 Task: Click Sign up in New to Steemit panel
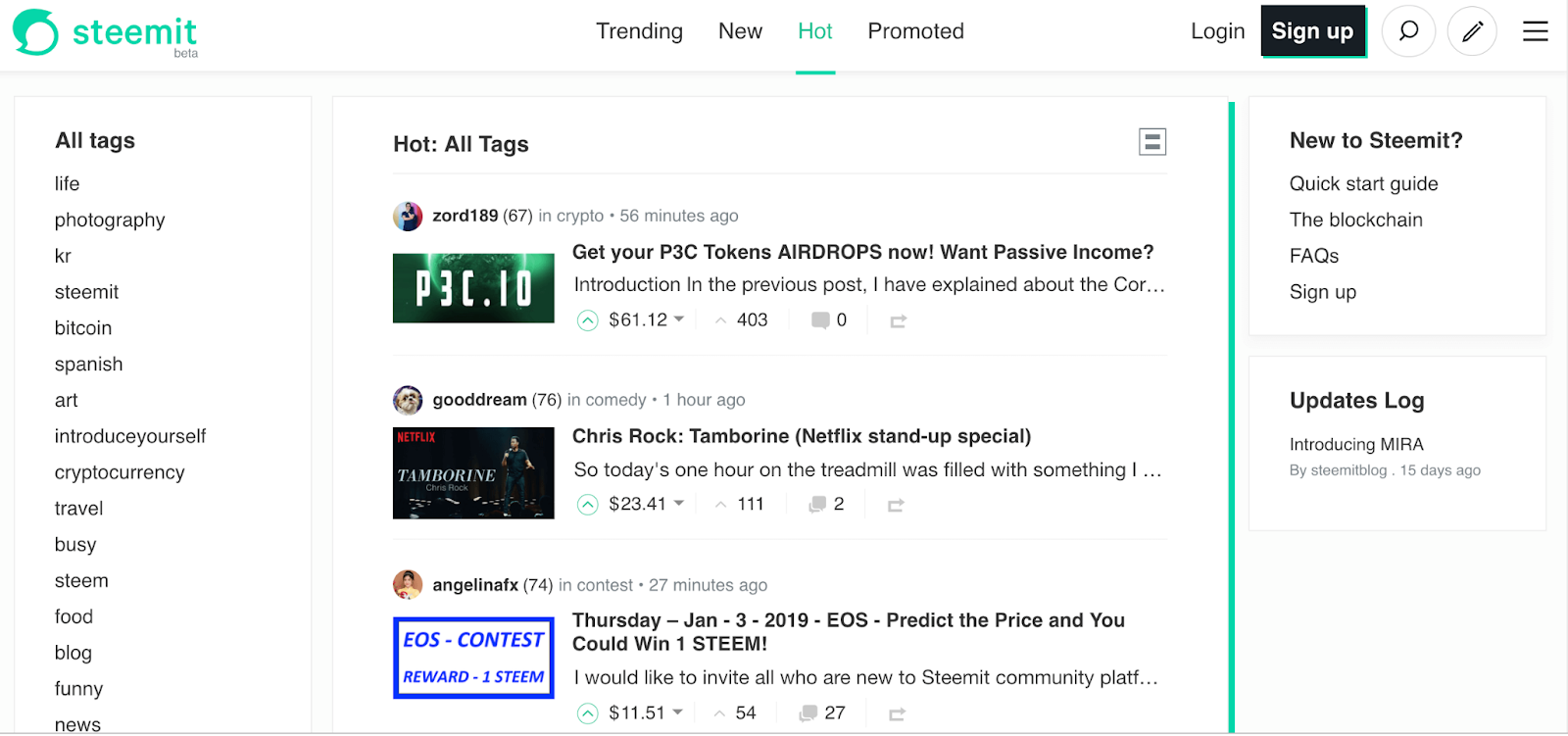(1322, 293)
